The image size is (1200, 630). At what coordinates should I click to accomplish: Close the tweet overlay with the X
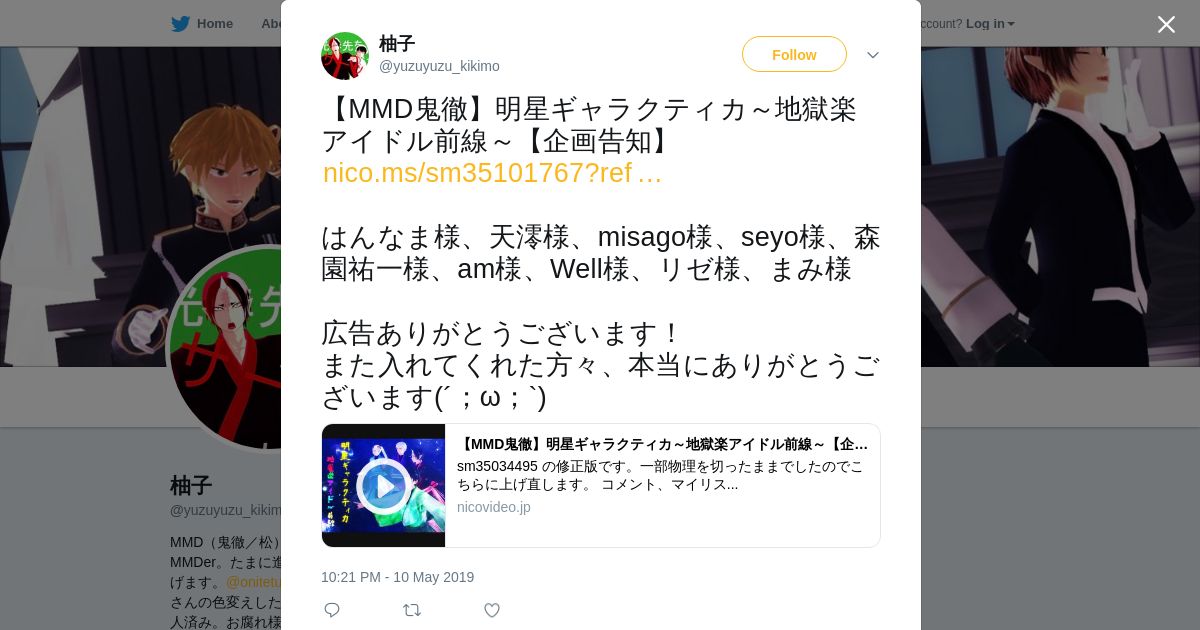(x=1166, y=24)
